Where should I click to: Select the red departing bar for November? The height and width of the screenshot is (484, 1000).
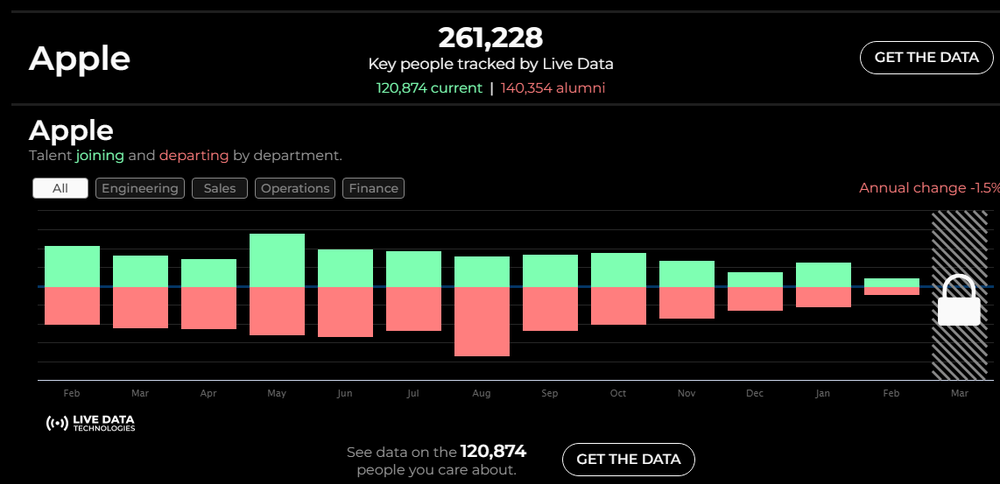pos(686,303)
